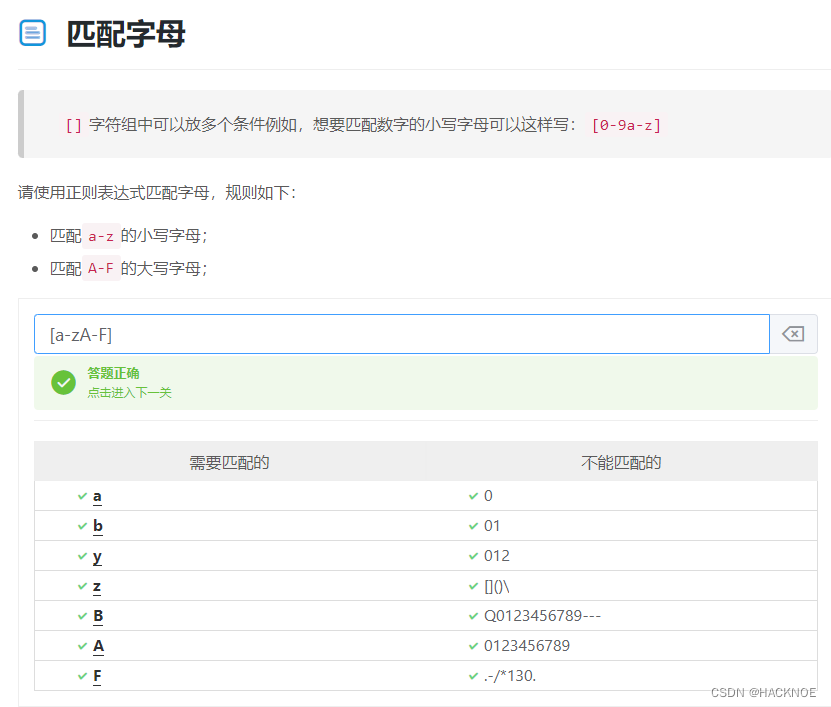This screenshot has height=707, width=831.
Task: Click the checkmark icon beside '012'
Action: pyautogui.click(x=473, y=556)
